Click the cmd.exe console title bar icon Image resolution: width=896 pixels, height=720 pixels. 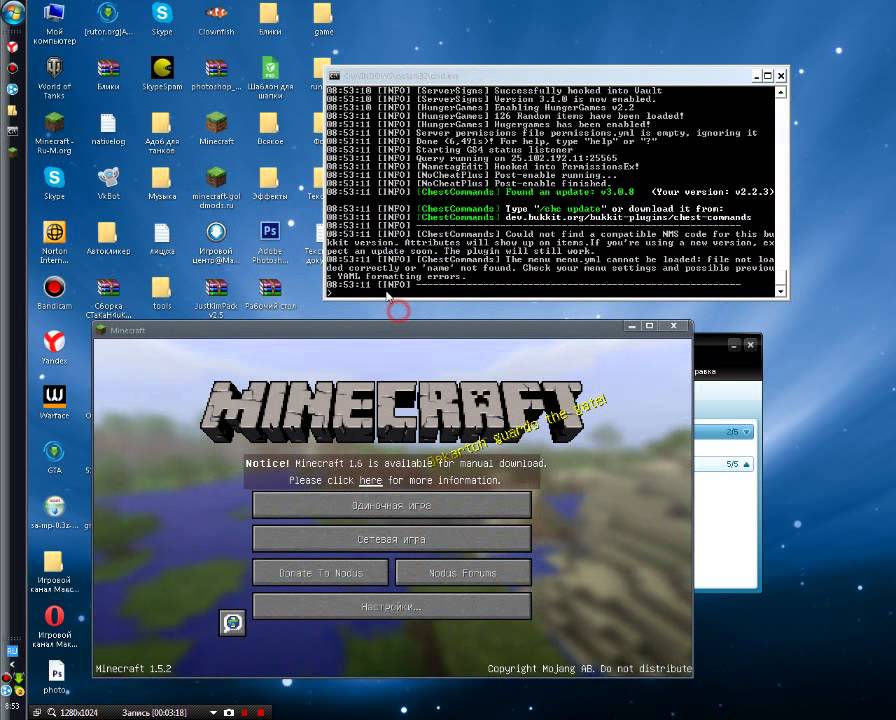(334, 76)
